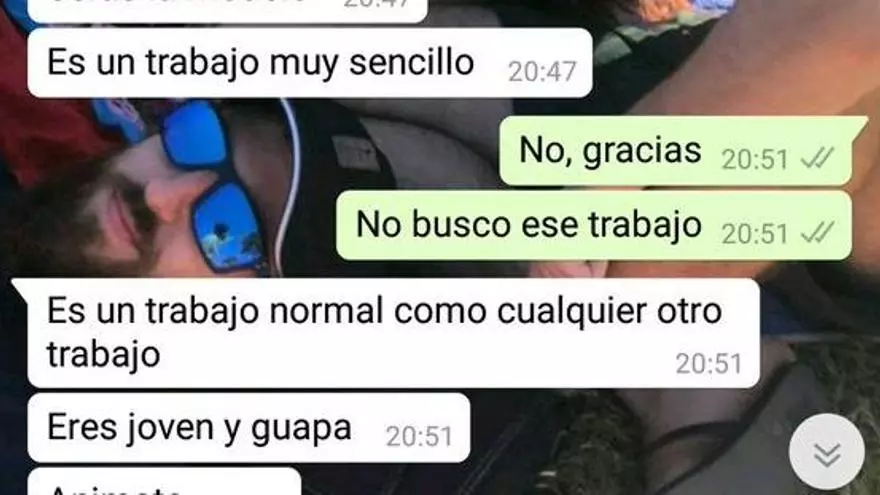
Task: Click the 20:51 time on "No, gracias"
Action: coord(755,160)
